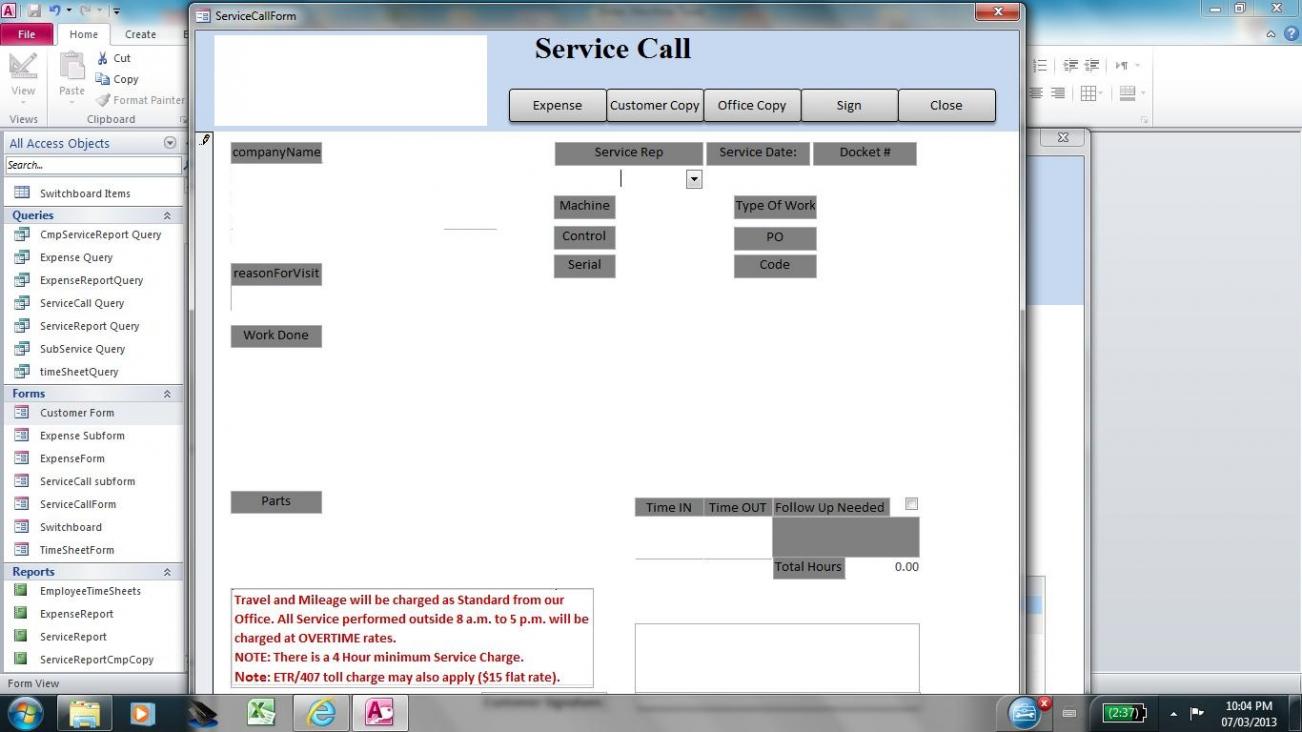The height and width of the screenshot is (732, 1302).
Task: Open the ServiceReportCmpCopy report
Action: tap(97, 660)
